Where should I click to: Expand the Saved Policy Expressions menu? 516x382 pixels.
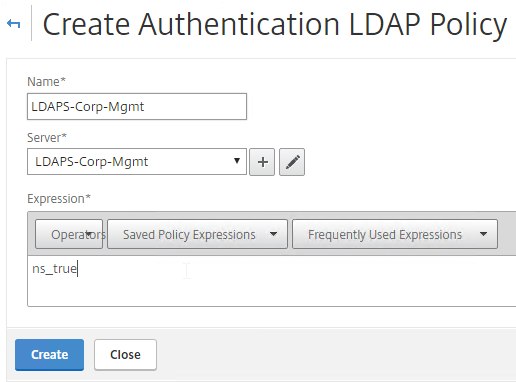point(197,234)
